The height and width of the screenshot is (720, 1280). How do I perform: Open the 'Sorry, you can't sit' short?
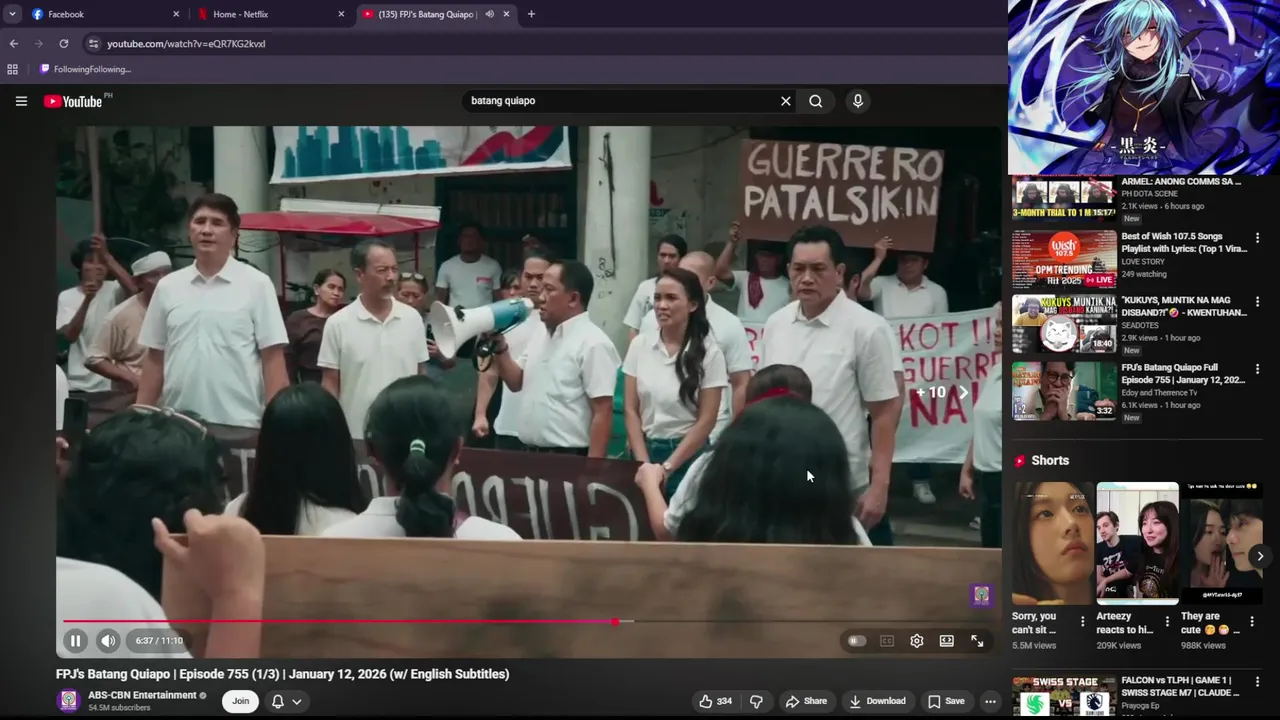[1052, 544]
